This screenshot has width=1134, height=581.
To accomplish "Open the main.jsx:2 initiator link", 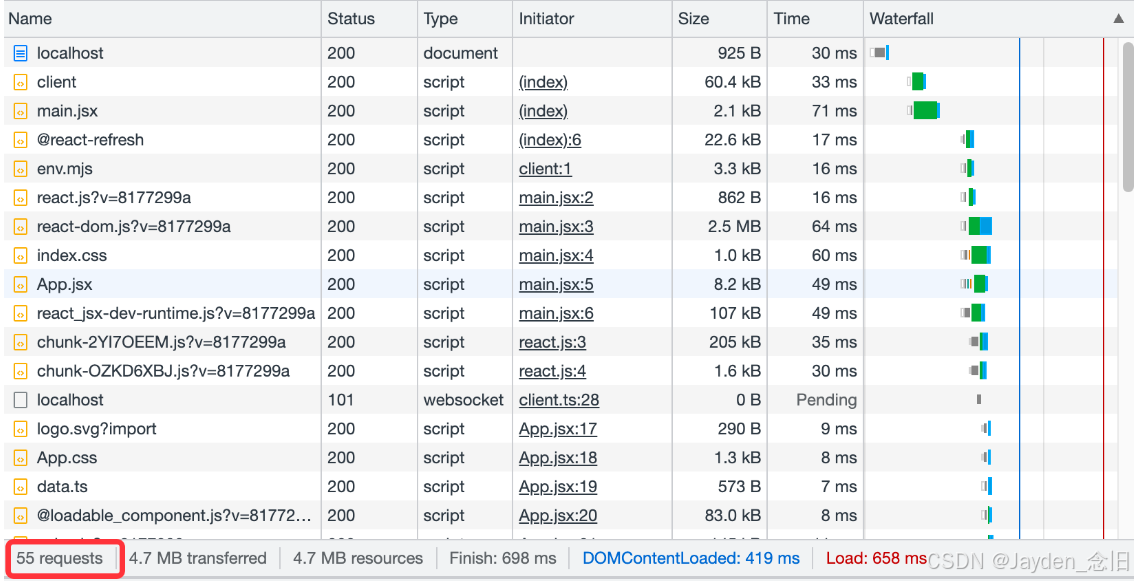I will coord(556,198).
